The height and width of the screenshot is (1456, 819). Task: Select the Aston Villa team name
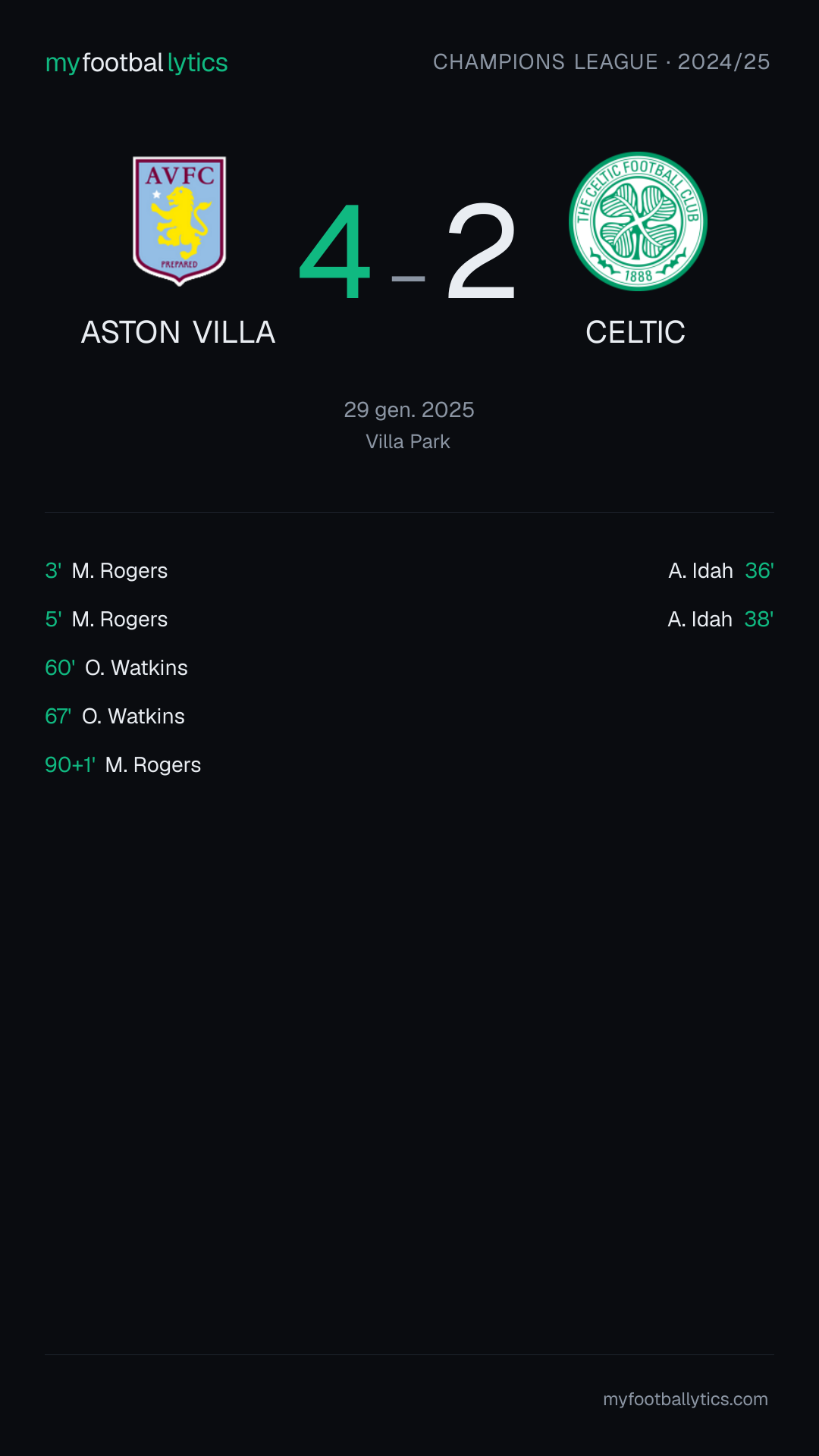tap(178, 332)
